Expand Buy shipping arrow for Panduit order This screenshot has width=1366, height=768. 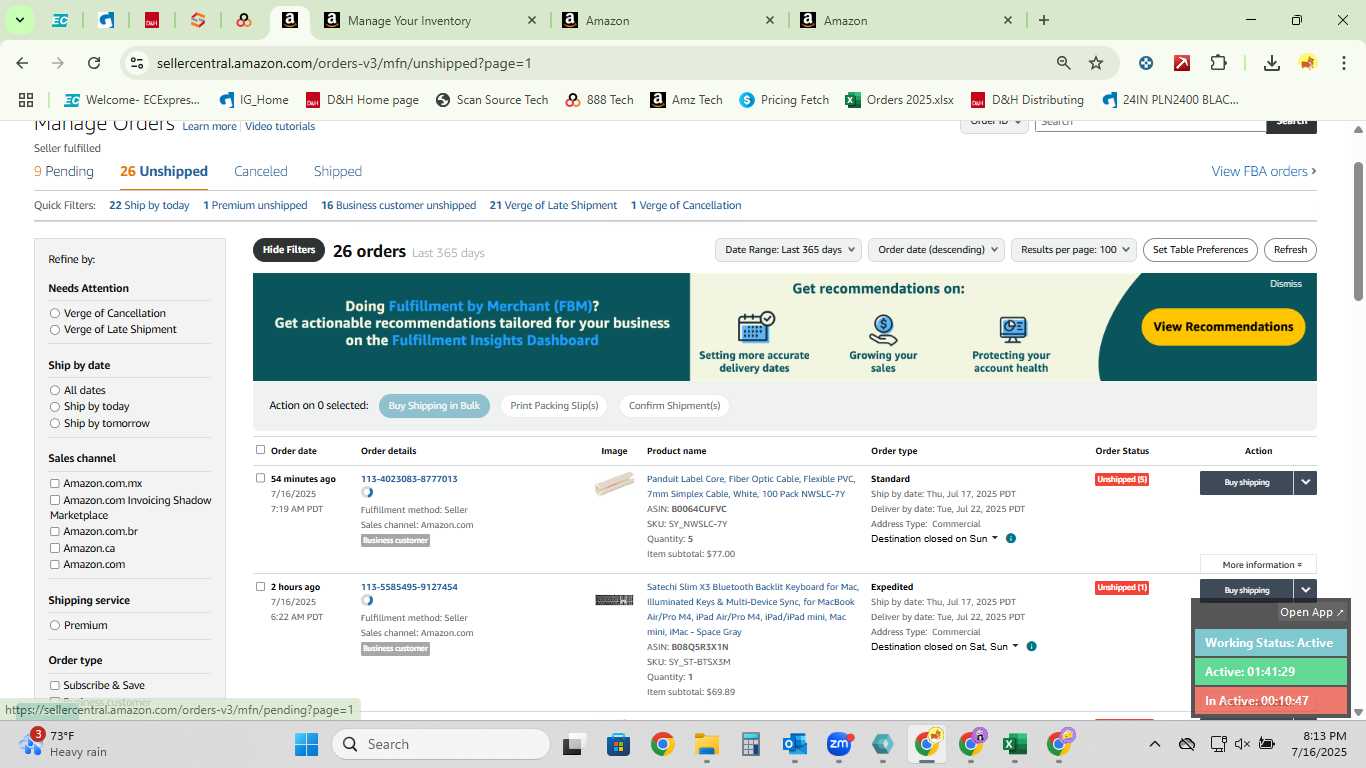pos(1305,483)
